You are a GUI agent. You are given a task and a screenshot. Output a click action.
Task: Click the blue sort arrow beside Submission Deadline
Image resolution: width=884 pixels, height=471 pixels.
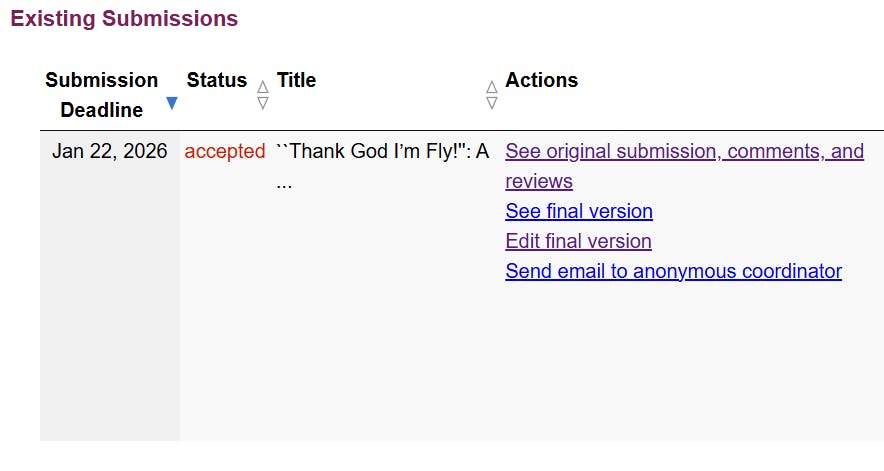(x=172, y=103)
